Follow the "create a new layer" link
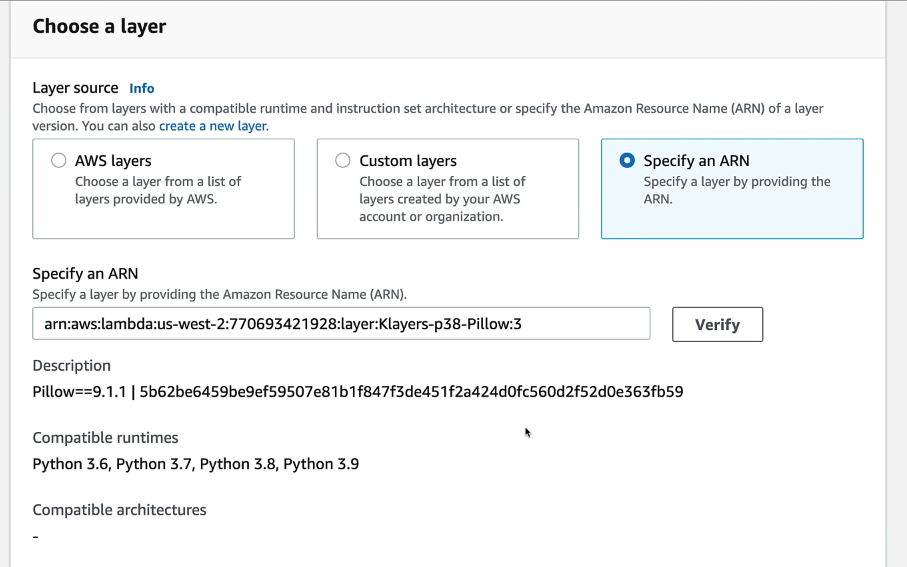The height and width of the screenshot is (567, 907). click(213, 126)
